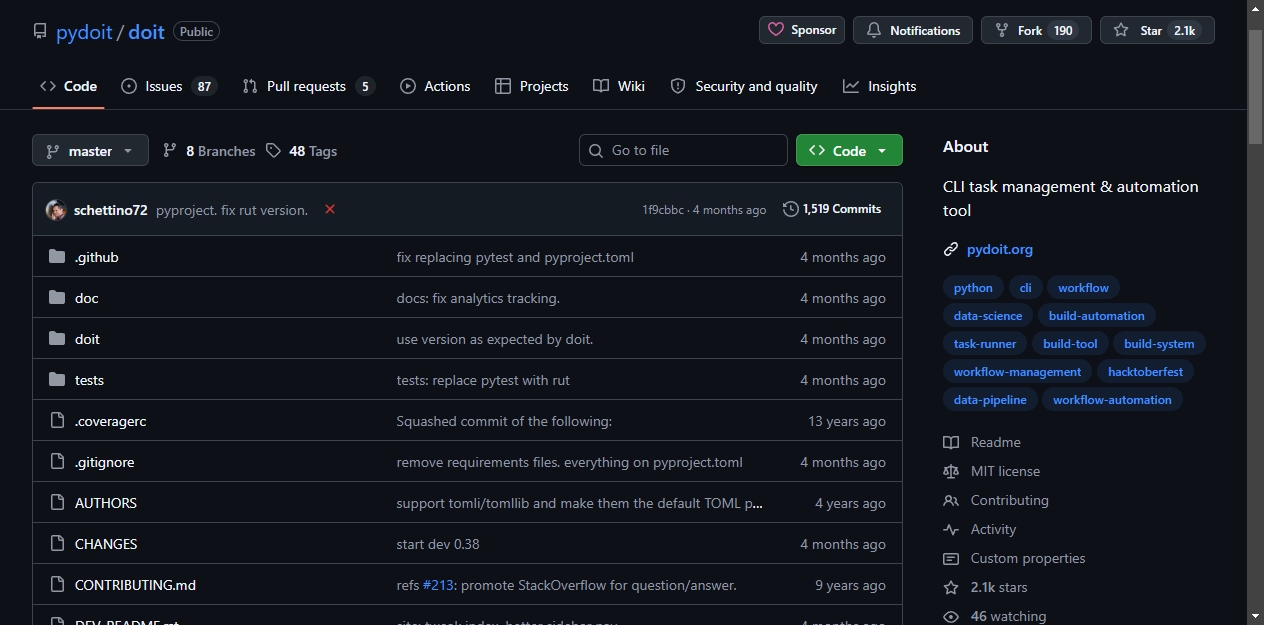Screen dimensions: 1264x625
Task: Open commit message 'tests: replace pytest with rut'
Action: point(483,380)
